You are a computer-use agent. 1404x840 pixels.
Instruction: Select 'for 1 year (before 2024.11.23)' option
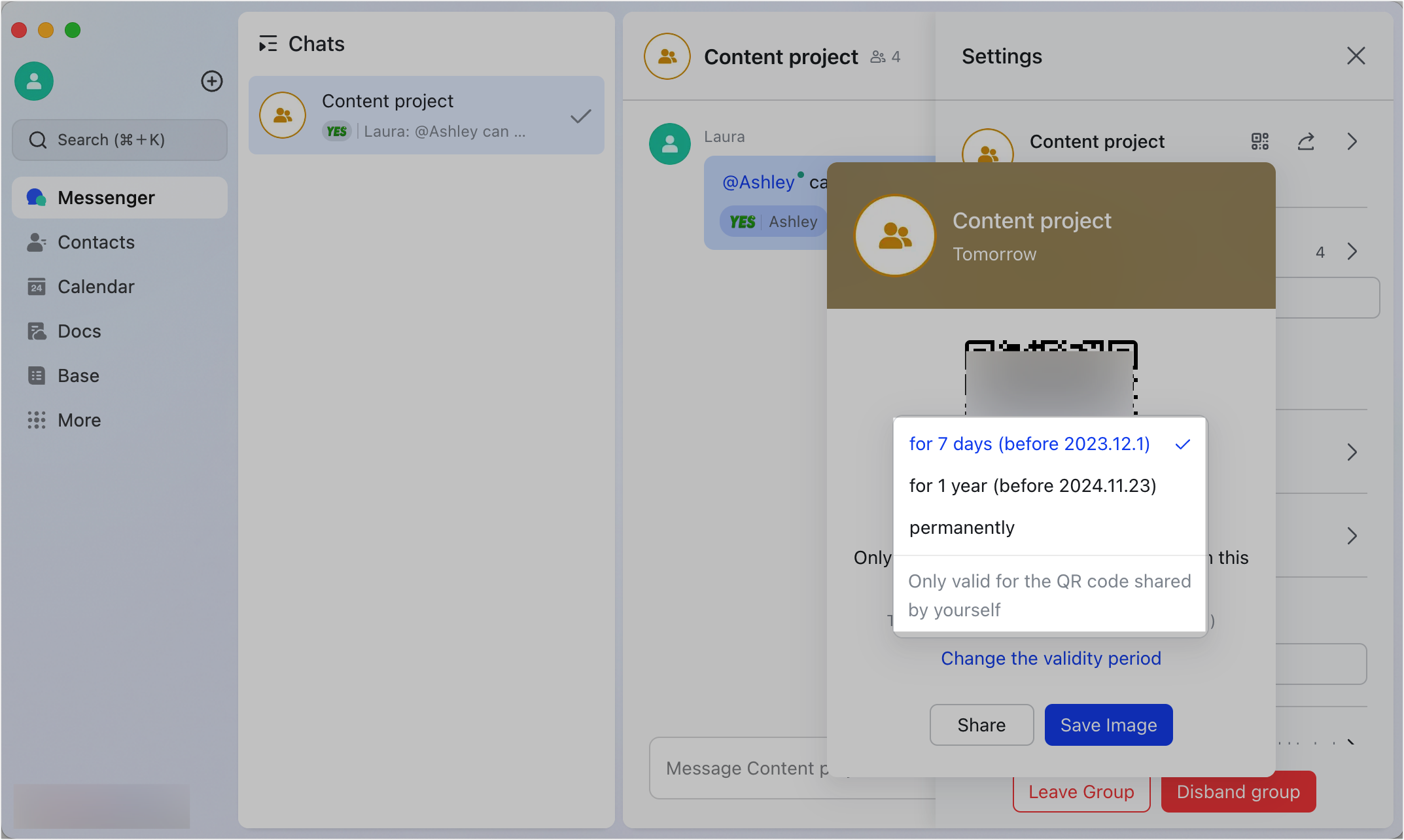tap(1049, 485)
